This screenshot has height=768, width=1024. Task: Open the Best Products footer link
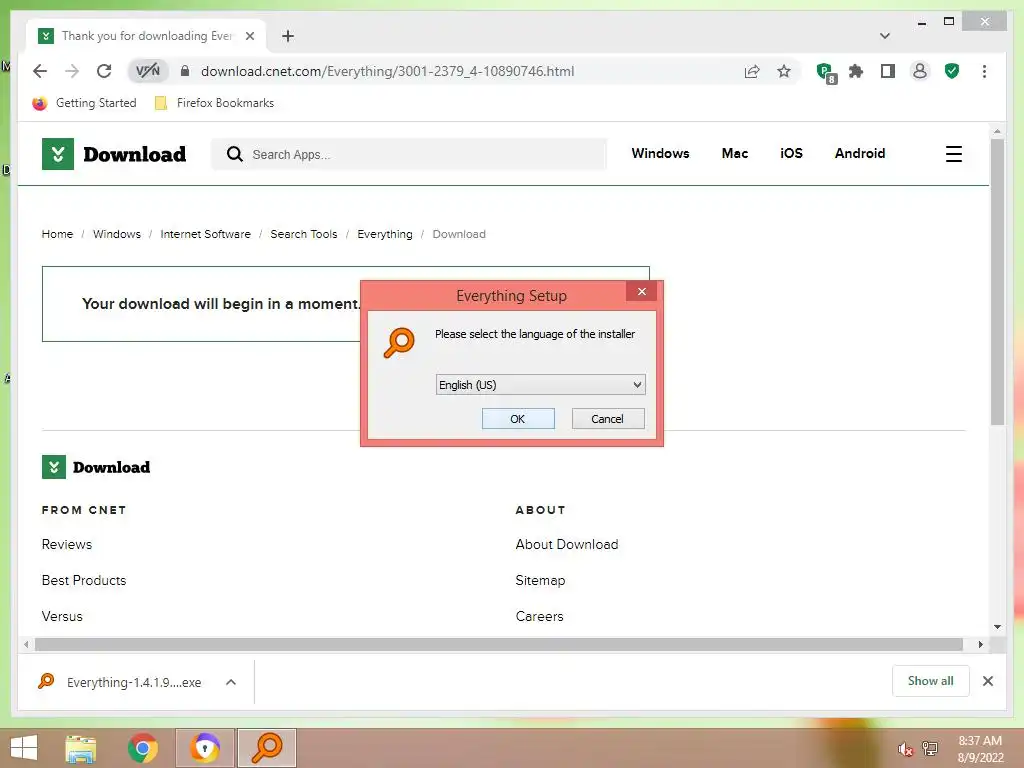click(84, 580)
